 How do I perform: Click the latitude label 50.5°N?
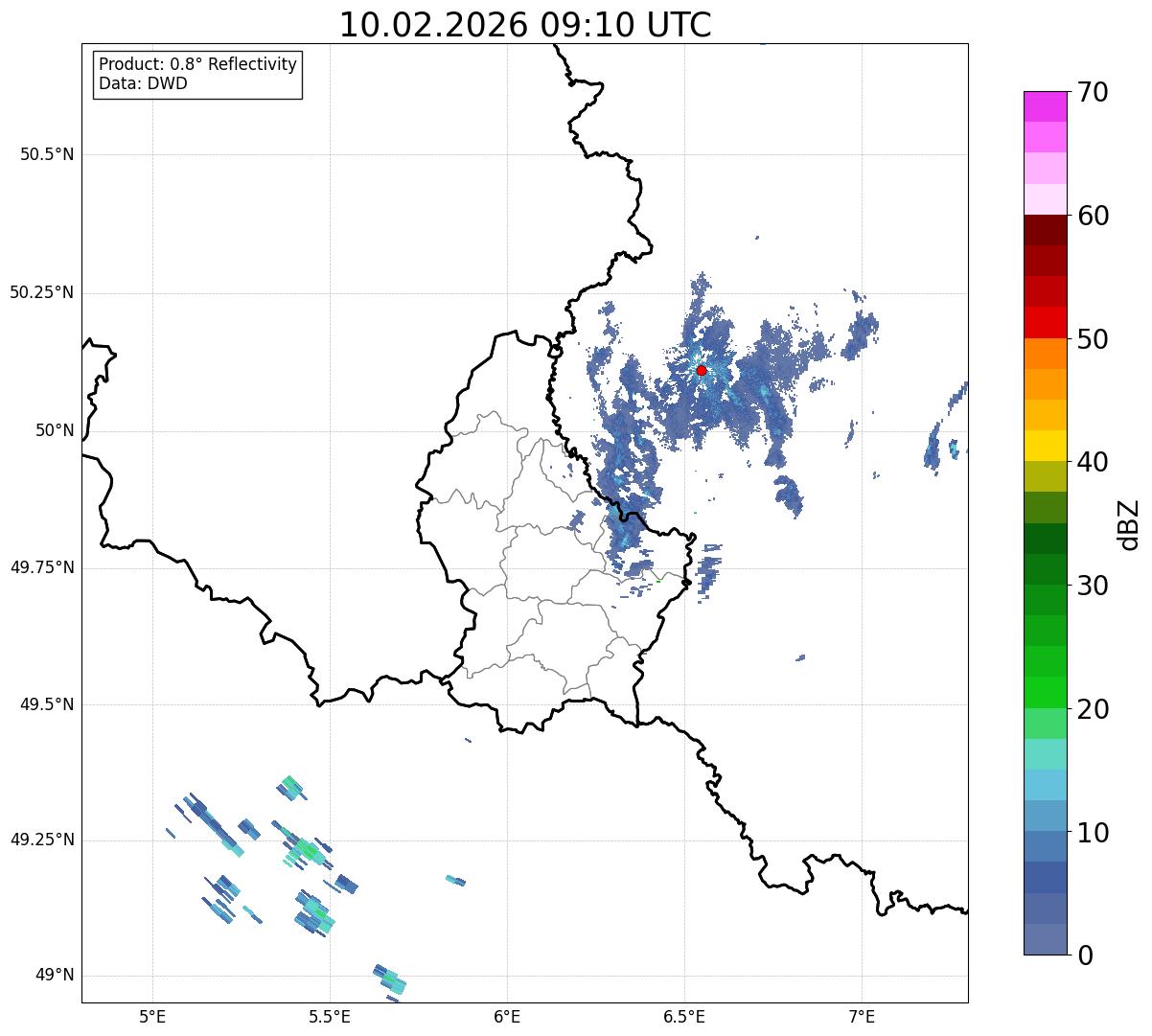[x=47, y=154]
